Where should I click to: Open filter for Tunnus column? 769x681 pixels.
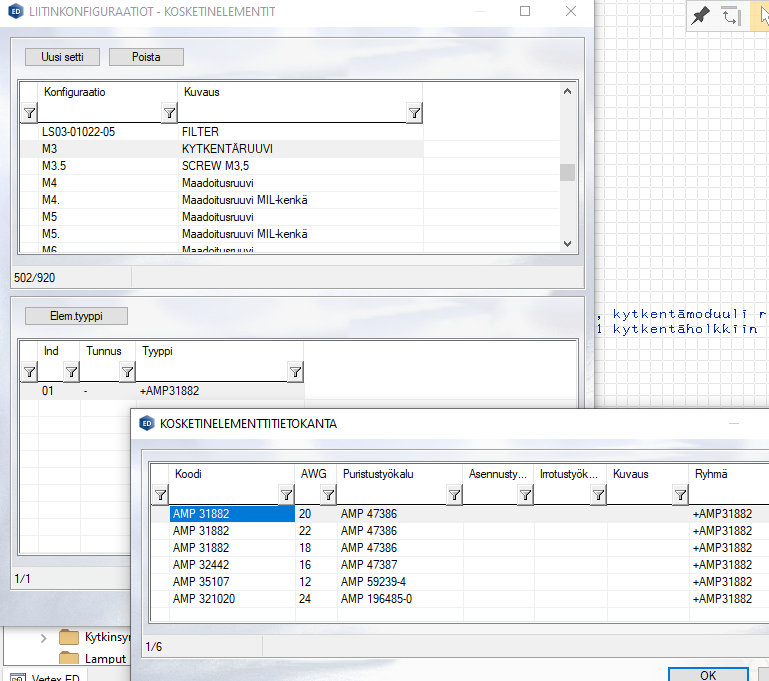[x=127, y=372]
